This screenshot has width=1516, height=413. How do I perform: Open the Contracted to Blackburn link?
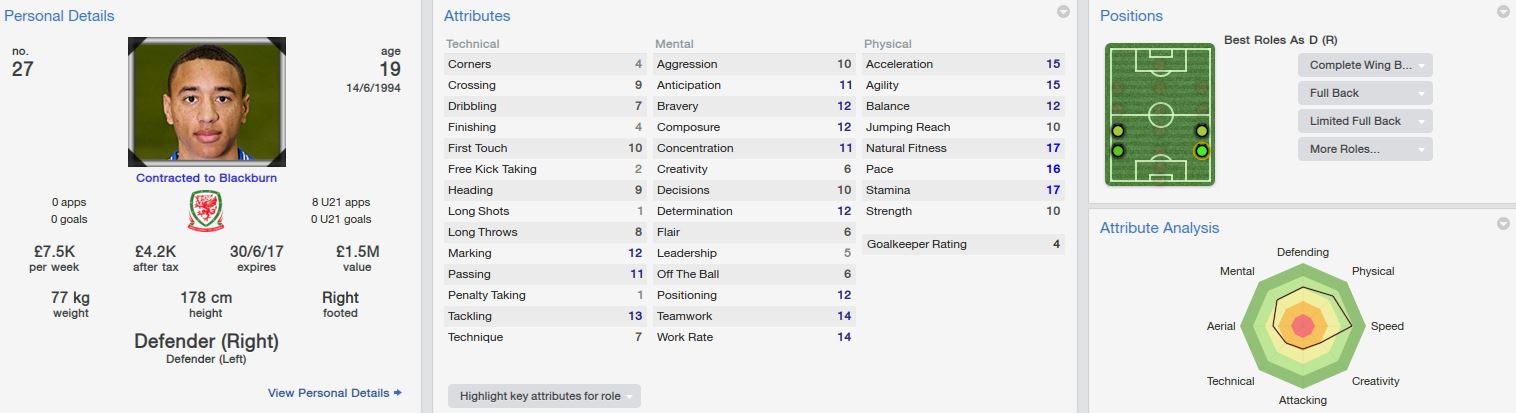click(207, 178)
